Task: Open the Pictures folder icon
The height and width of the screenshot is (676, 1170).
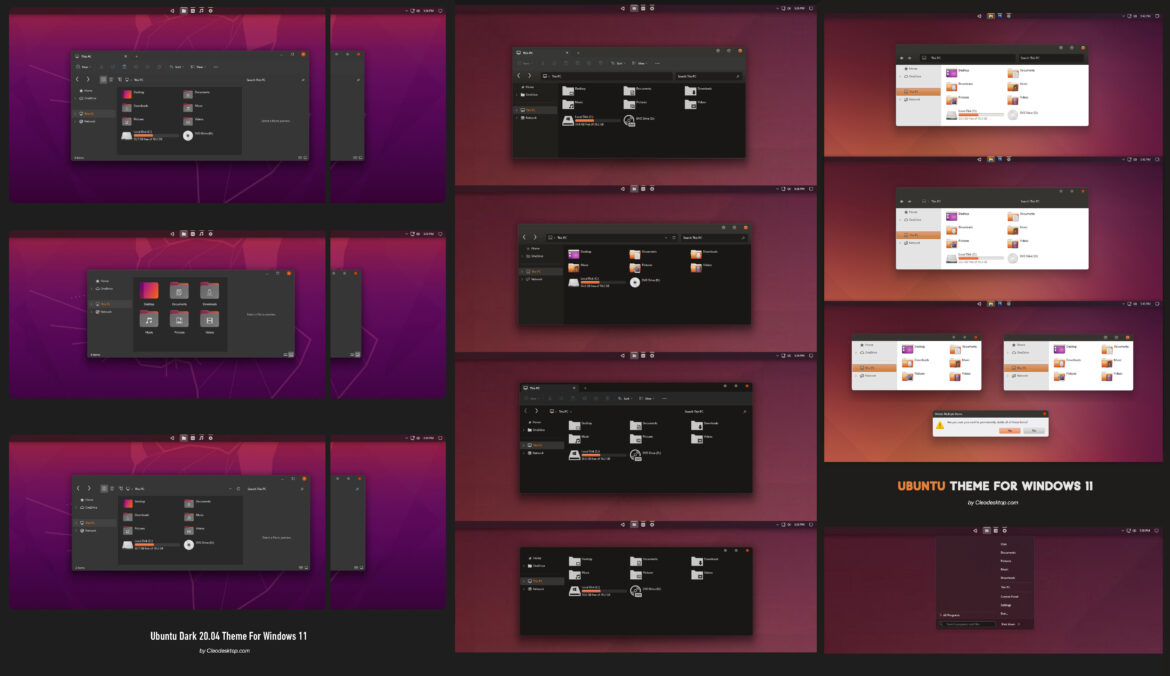Action: (x=637, y=268)
